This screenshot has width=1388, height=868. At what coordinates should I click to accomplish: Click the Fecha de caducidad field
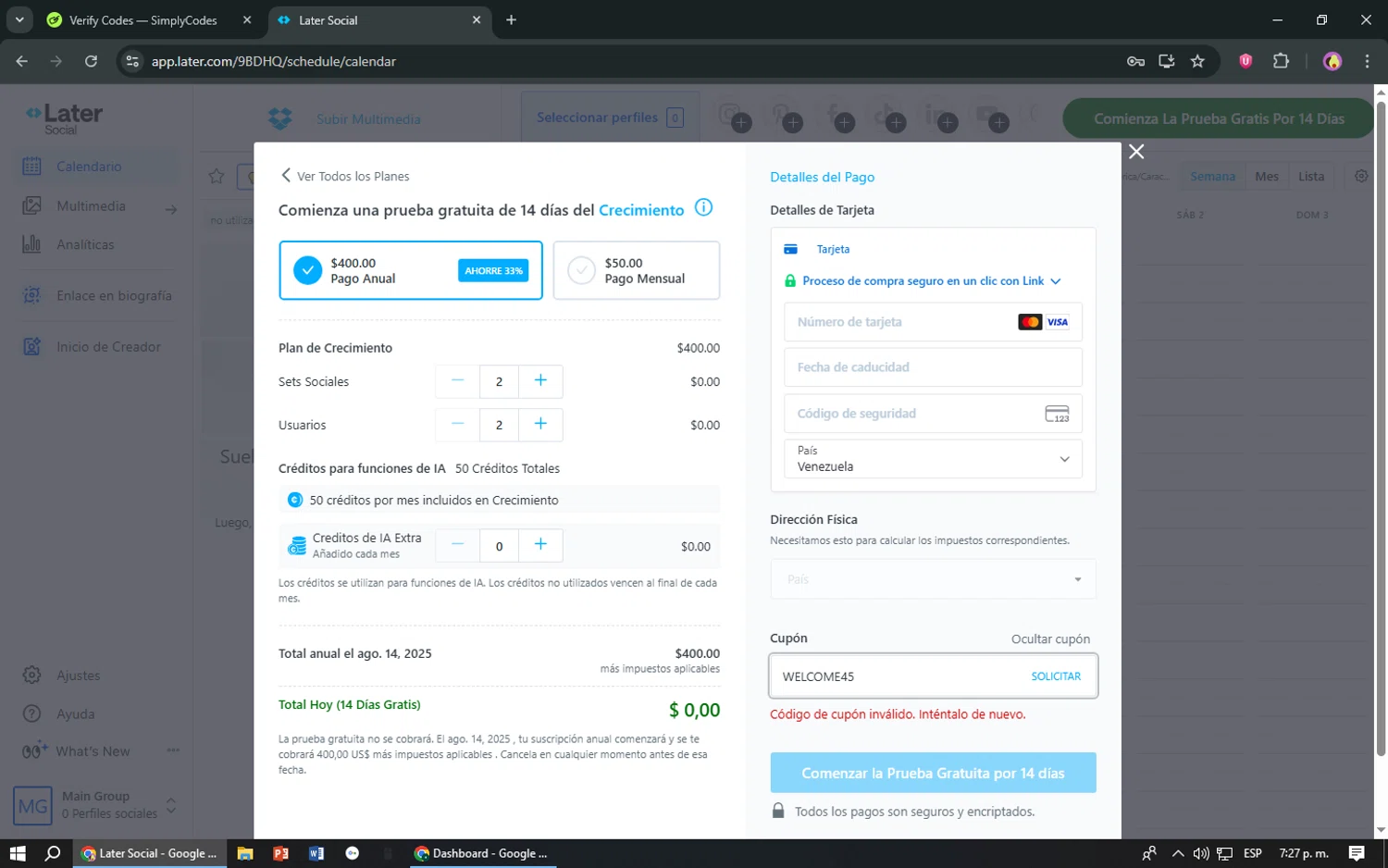[933, 367]
